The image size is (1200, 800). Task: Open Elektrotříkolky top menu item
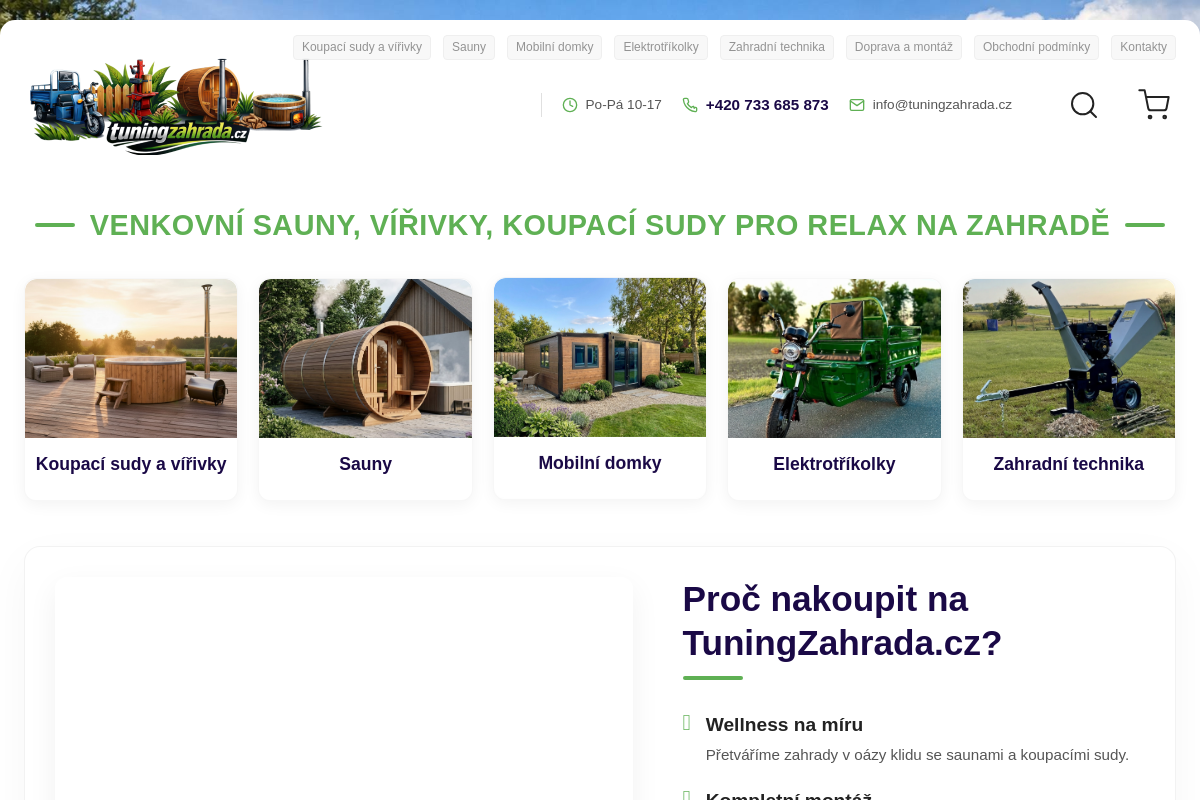(x=661, y=47)
